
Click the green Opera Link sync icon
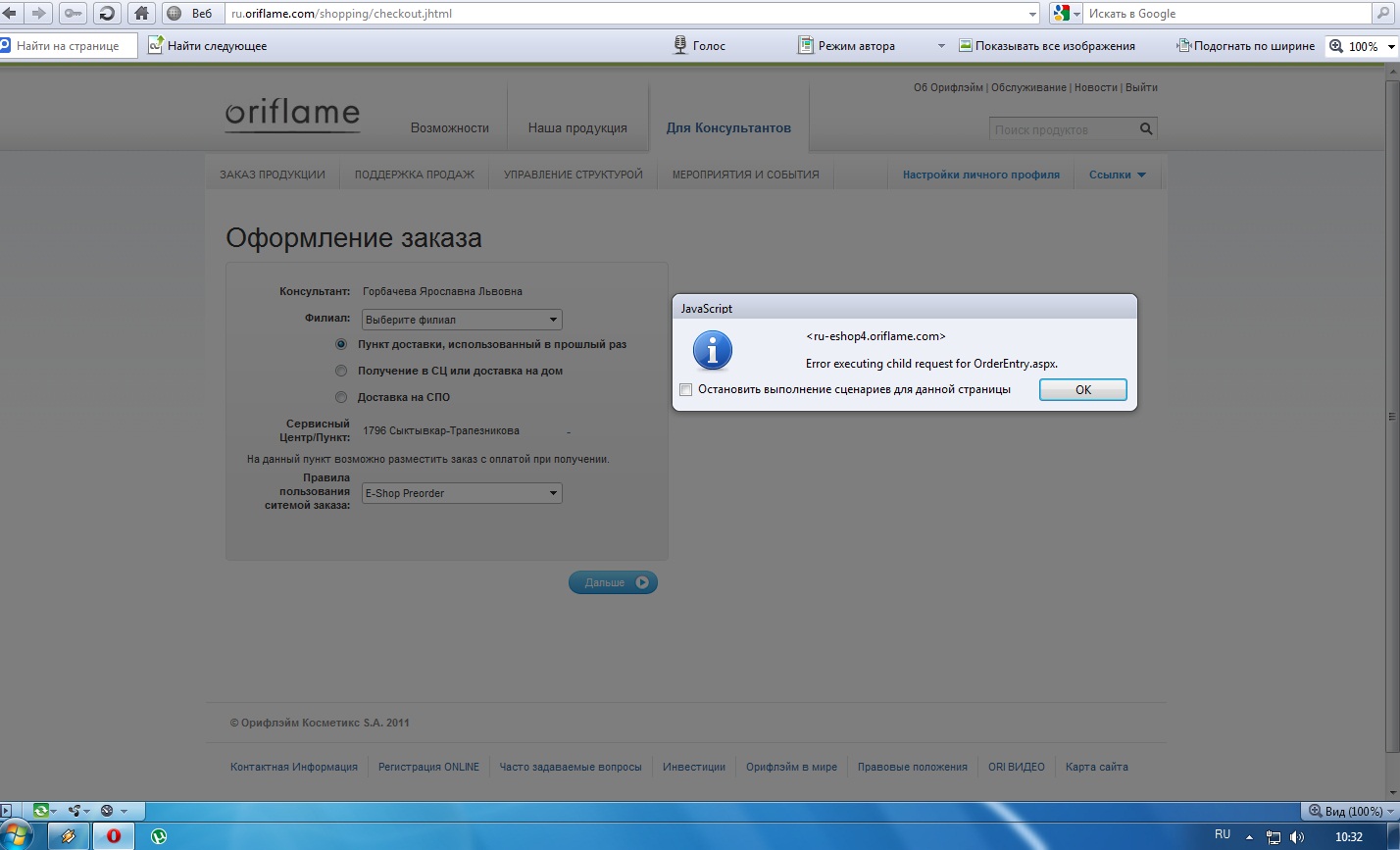[41, 811]
